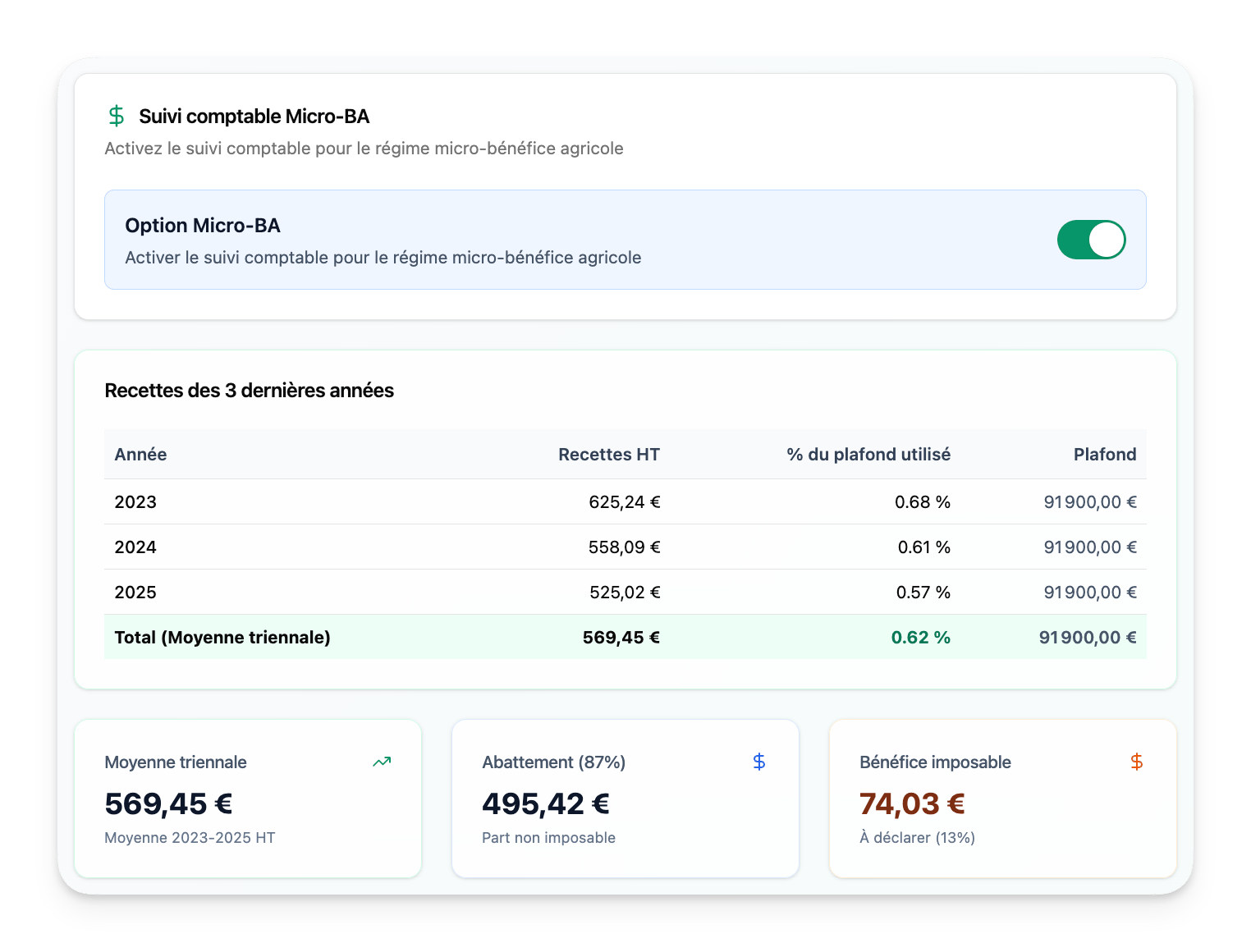Click the blue dollar icon in Abattement card
The width and height of the screenshot is (1251, 952).
pos(759,762)
